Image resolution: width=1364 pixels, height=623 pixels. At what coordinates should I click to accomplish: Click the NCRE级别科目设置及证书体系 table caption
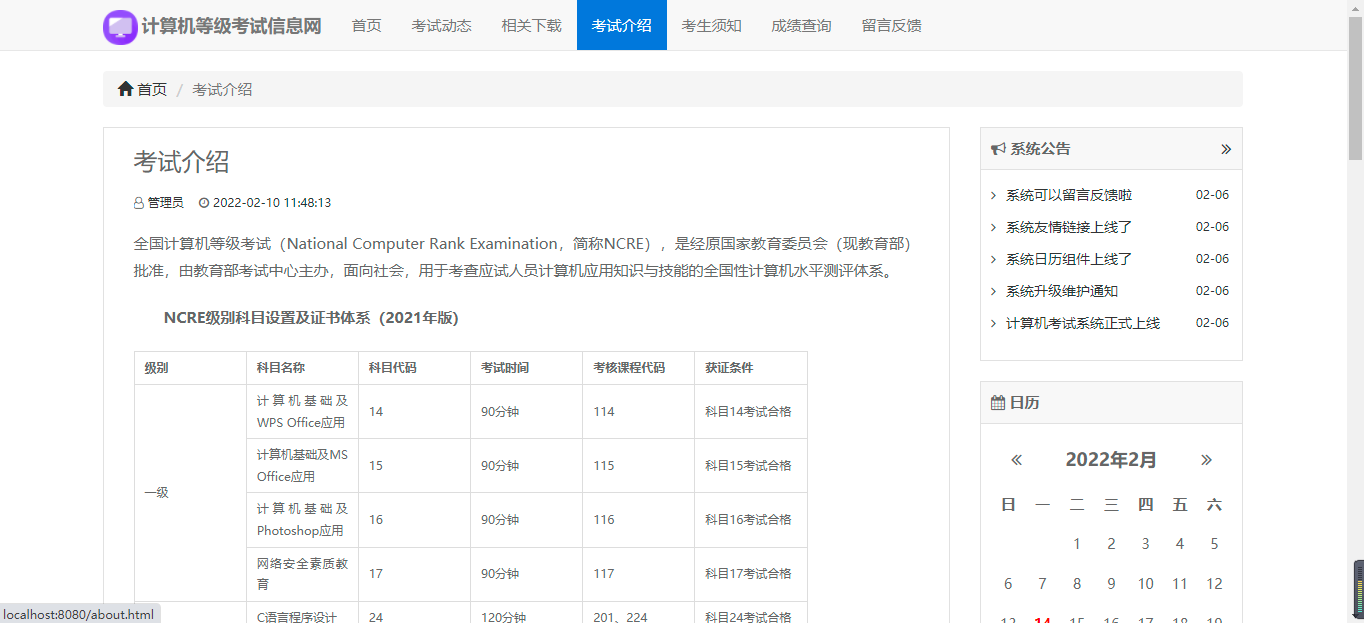click(311, 318)
